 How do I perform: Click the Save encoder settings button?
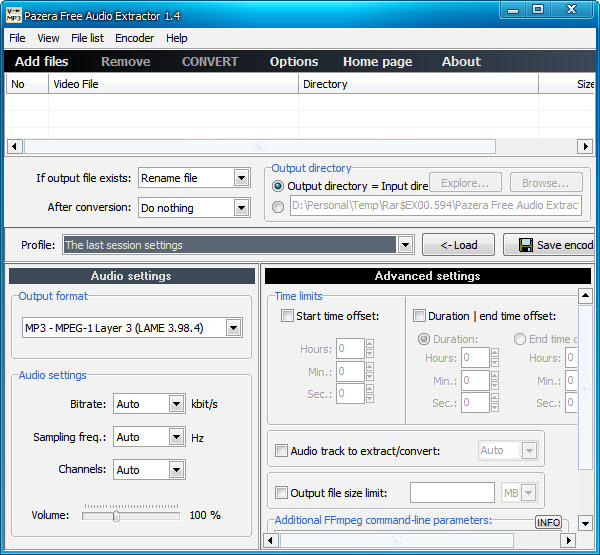pos(549,245)
